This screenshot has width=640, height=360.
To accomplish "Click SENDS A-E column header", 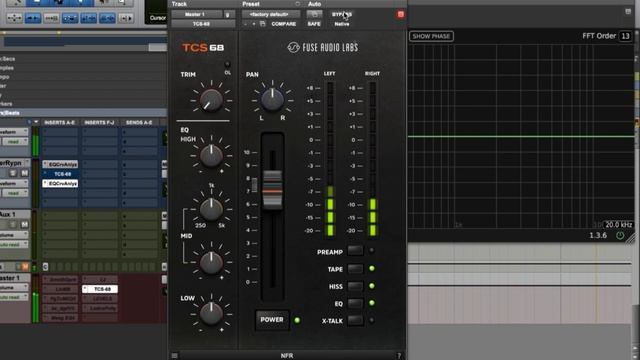I will 139,122.
